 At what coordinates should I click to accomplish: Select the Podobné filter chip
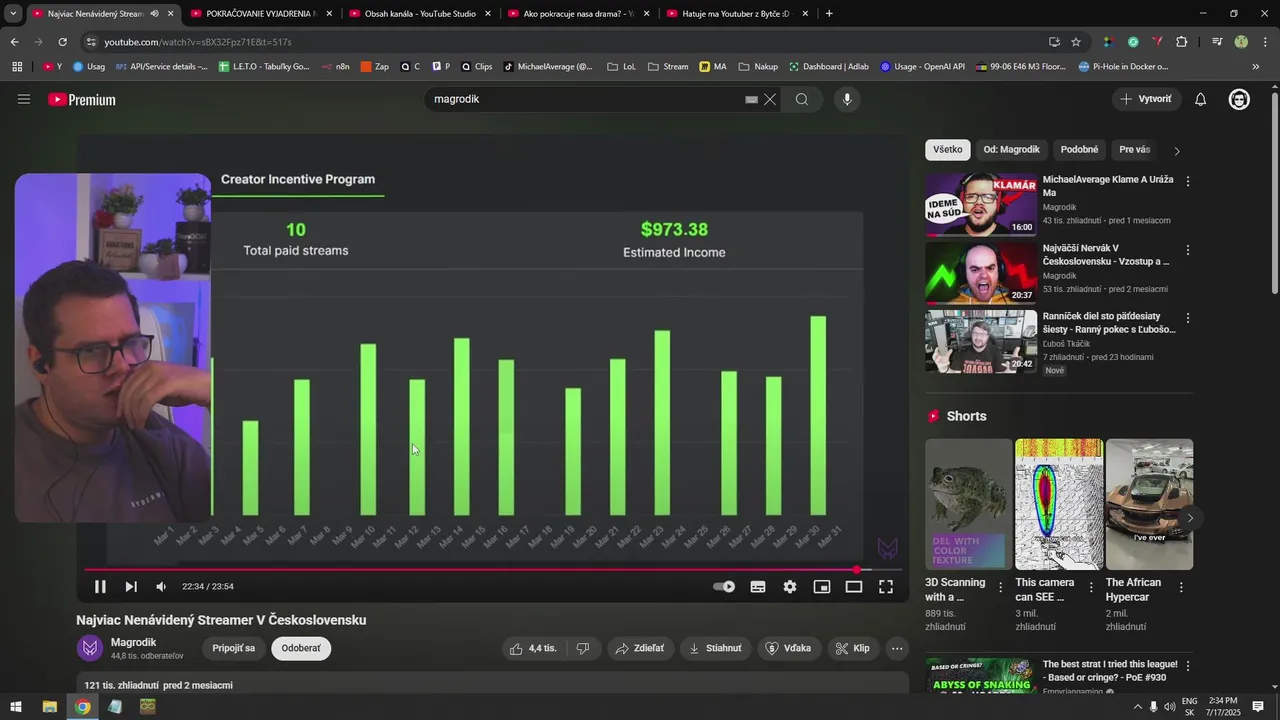tap(1079, 150)
